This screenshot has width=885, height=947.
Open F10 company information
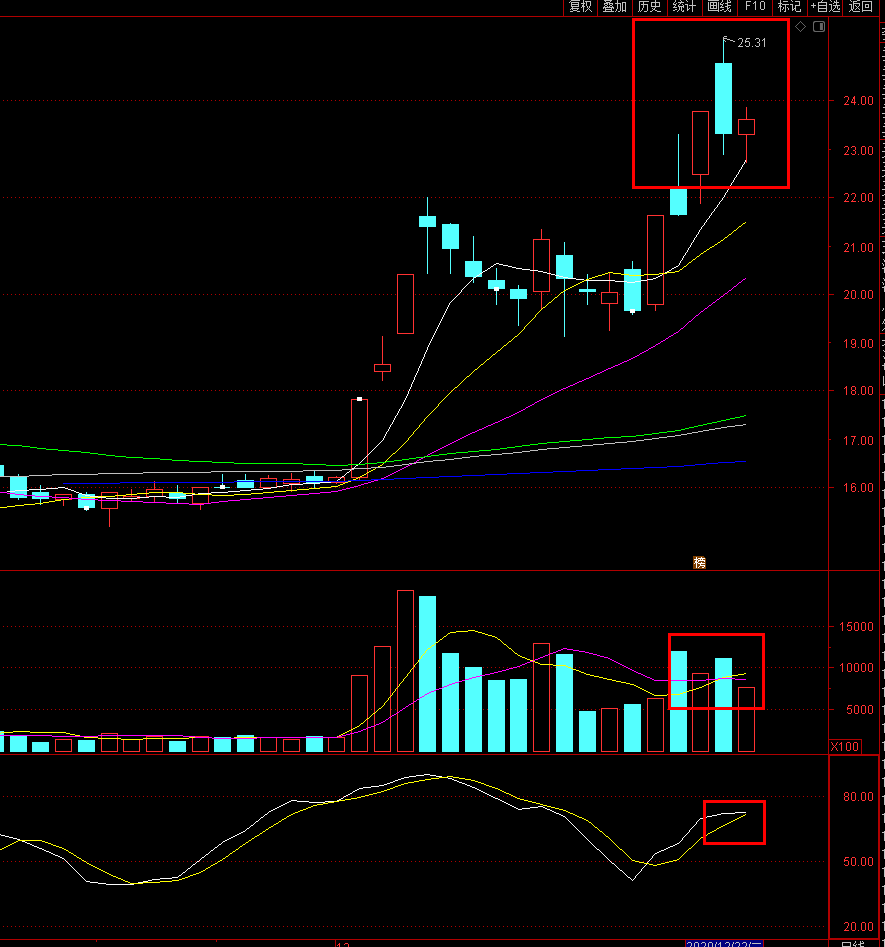tap(755, 7)
